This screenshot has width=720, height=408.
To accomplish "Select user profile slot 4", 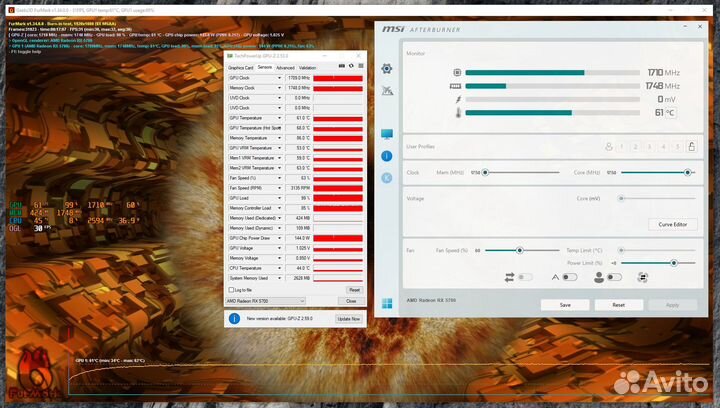I will pos(663,147).
